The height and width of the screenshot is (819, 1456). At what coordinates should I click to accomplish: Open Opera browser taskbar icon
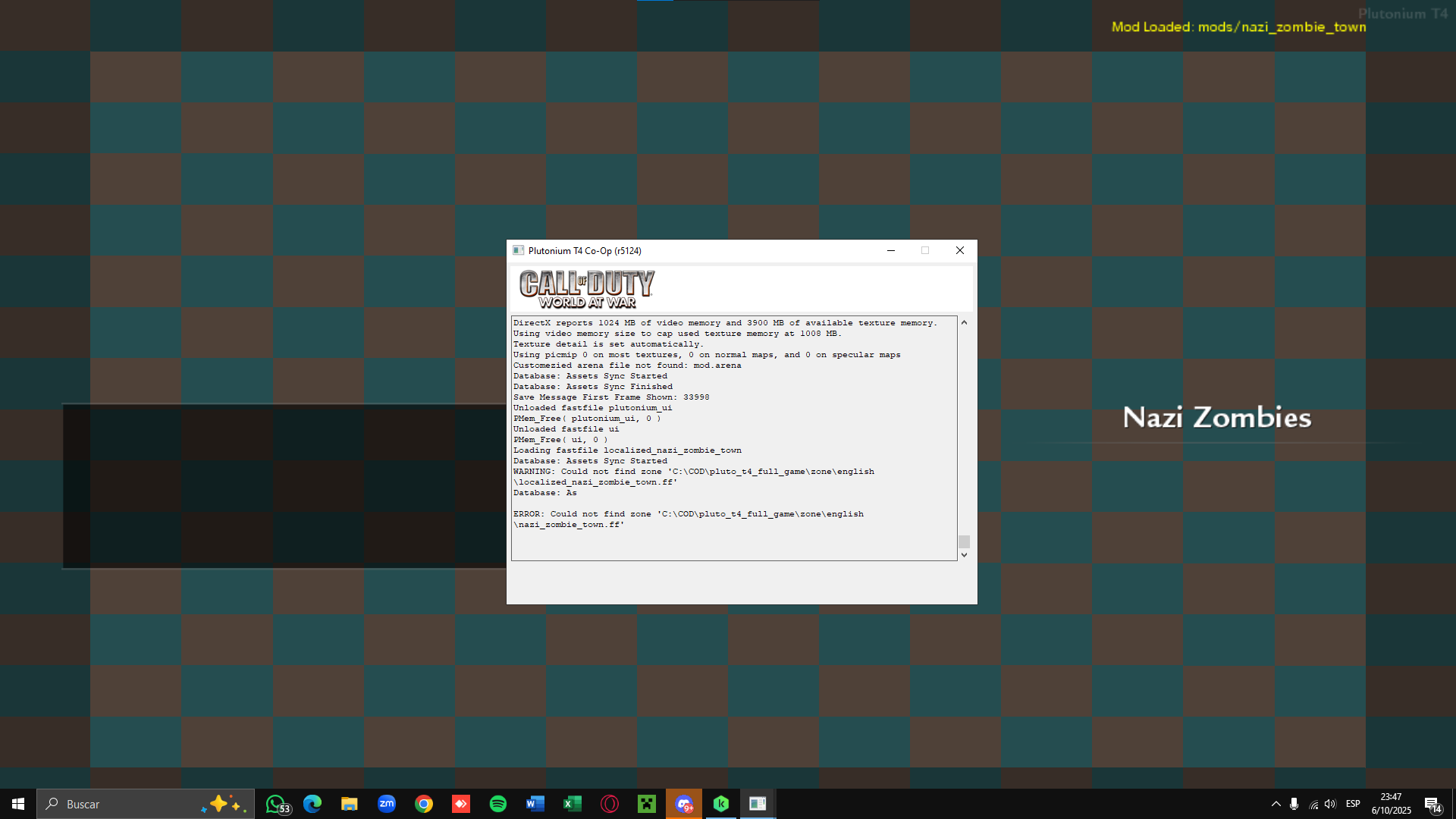pyautogui.click(x=610, y=804)
